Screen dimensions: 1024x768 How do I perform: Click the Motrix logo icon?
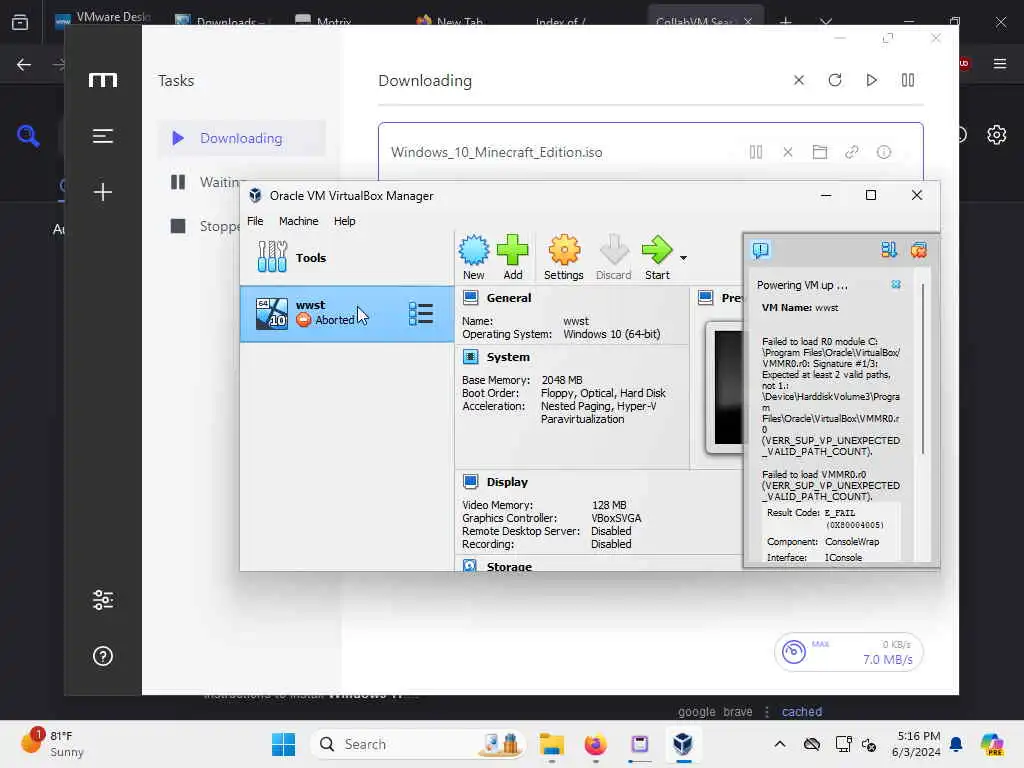pos(103,80)
